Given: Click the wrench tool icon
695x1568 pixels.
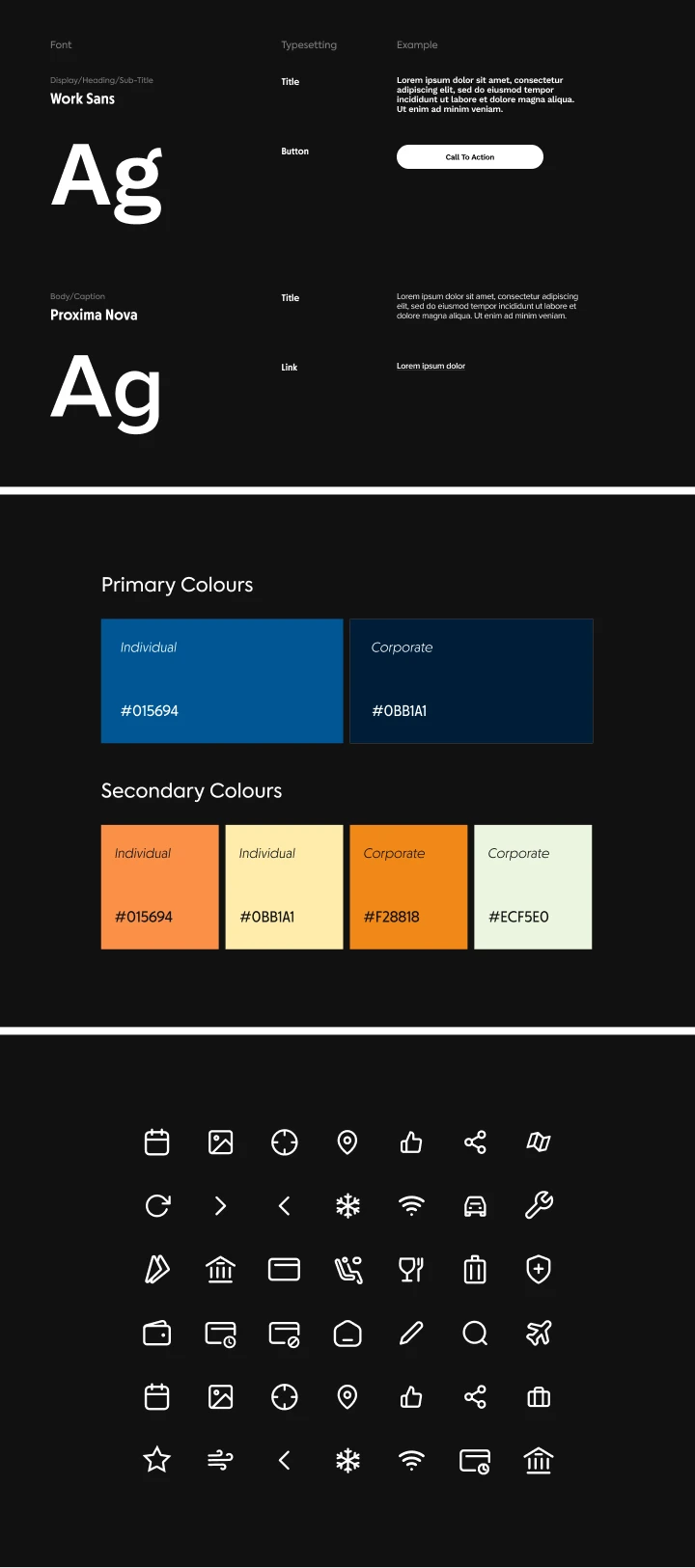Looking at the screenshot, I should 539,1205.
